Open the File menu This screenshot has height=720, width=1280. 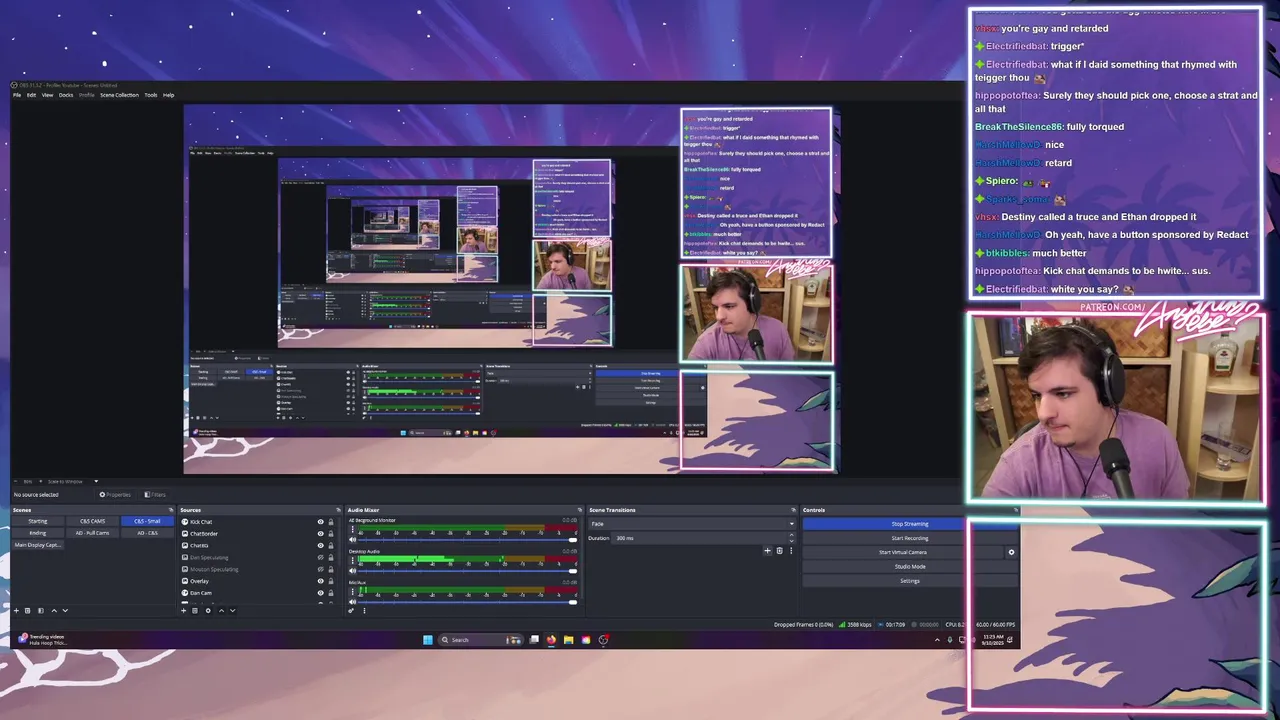(17, 95)
